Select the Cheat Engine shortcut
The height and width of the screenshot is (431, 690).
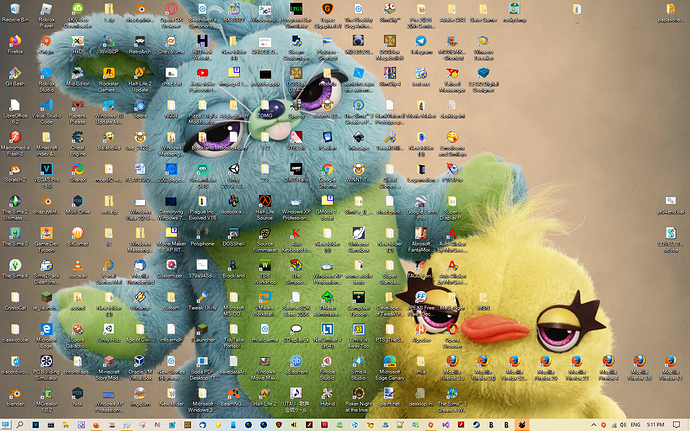pyautogui.click(x=77, y=144)
